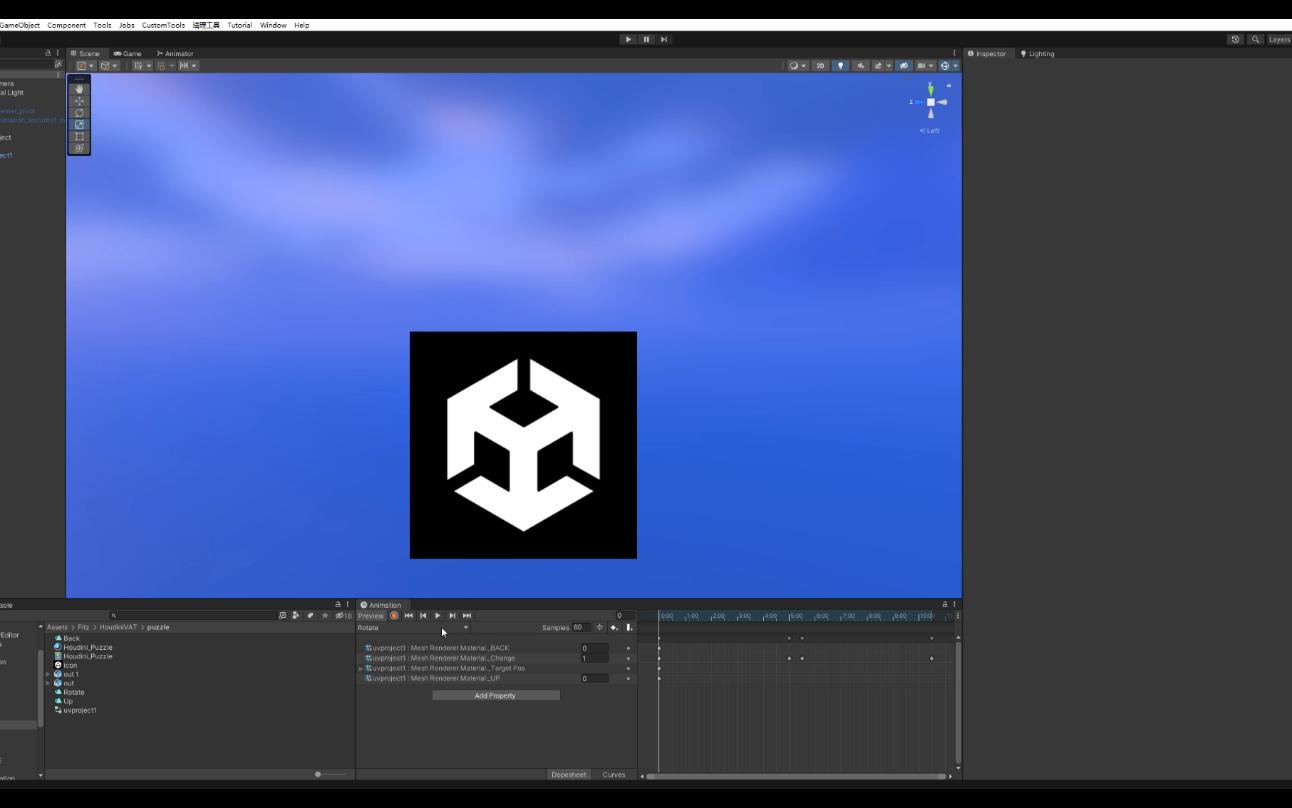Toggle Scene view lighting
Viewport: 1292px width, 808px height.
841,65
